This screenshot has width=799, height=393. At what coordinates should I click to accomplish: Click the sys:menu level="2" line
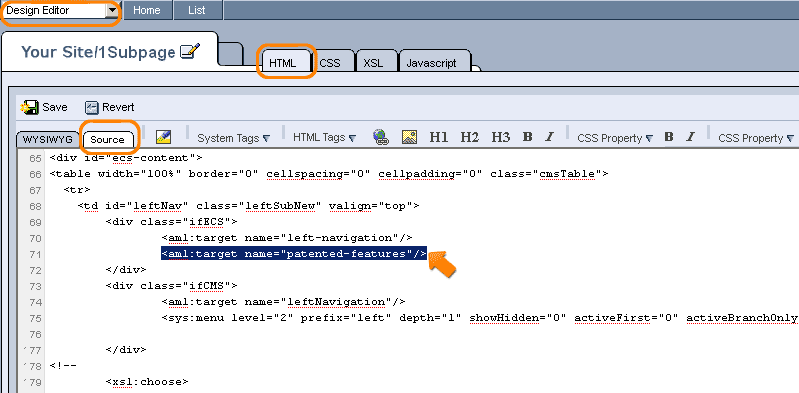480,318
